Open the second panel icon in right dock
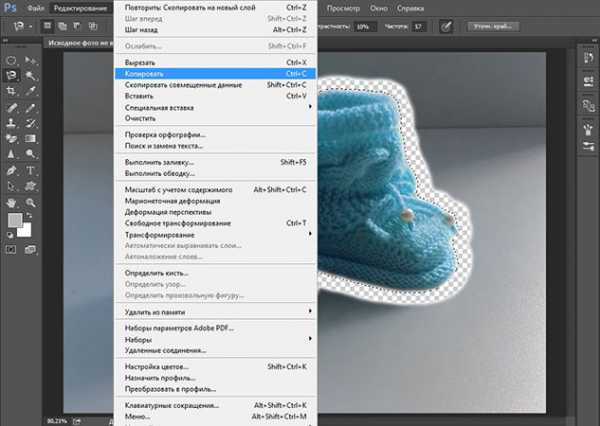 (x=589, y=82)
